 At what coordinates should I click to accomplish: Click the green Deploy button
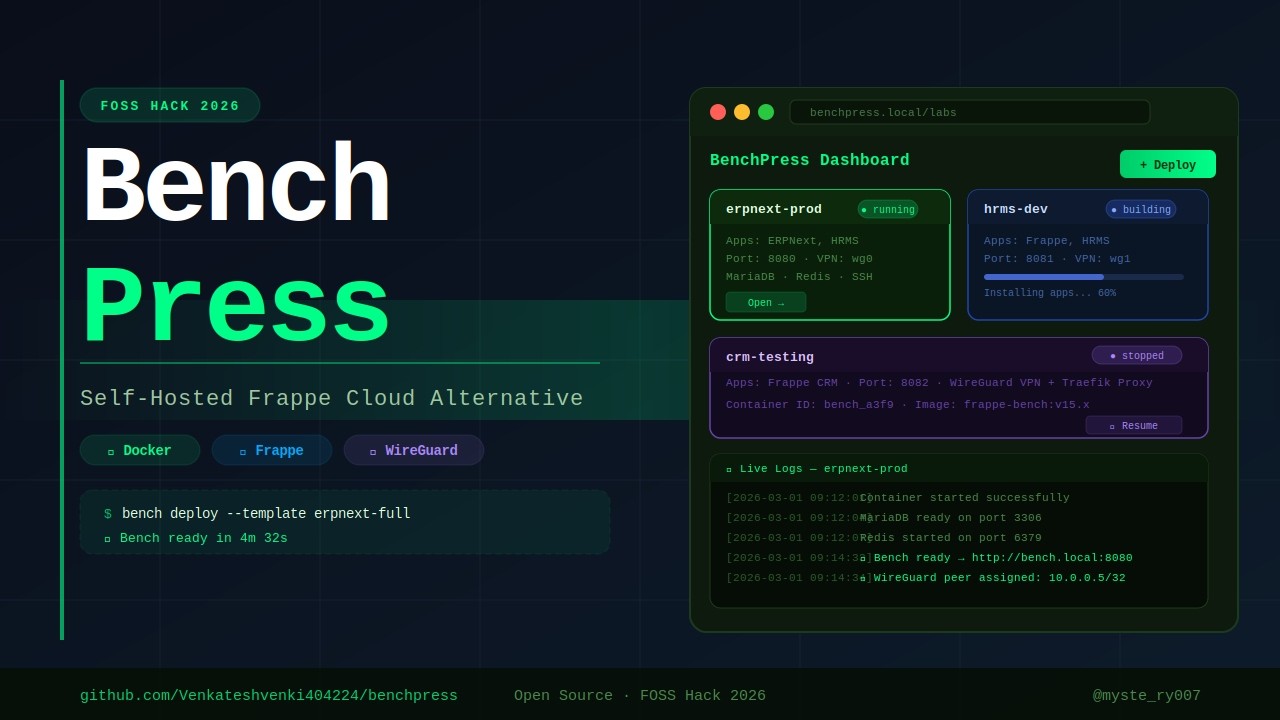tap(1168, 164)
